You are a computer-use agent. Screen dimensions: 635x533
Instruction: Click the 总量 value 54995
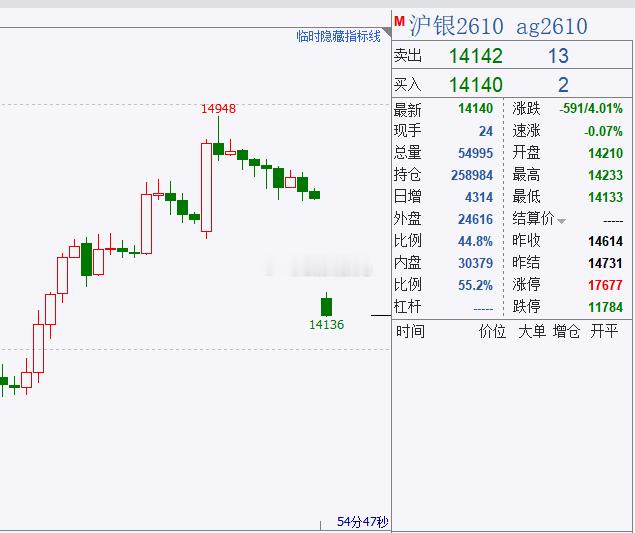pos(475,153)
